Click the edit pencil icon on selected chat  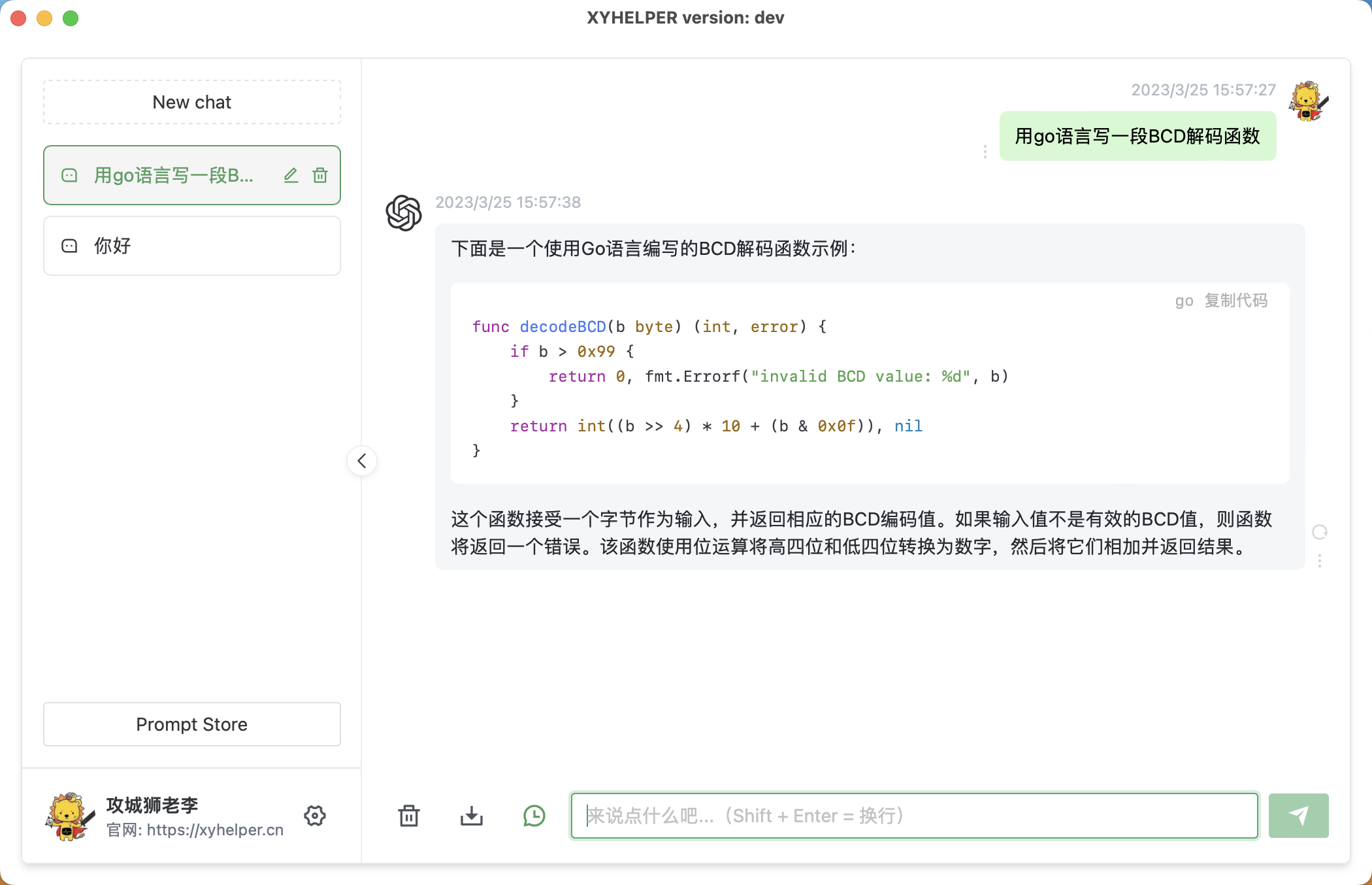coord(291,175)
